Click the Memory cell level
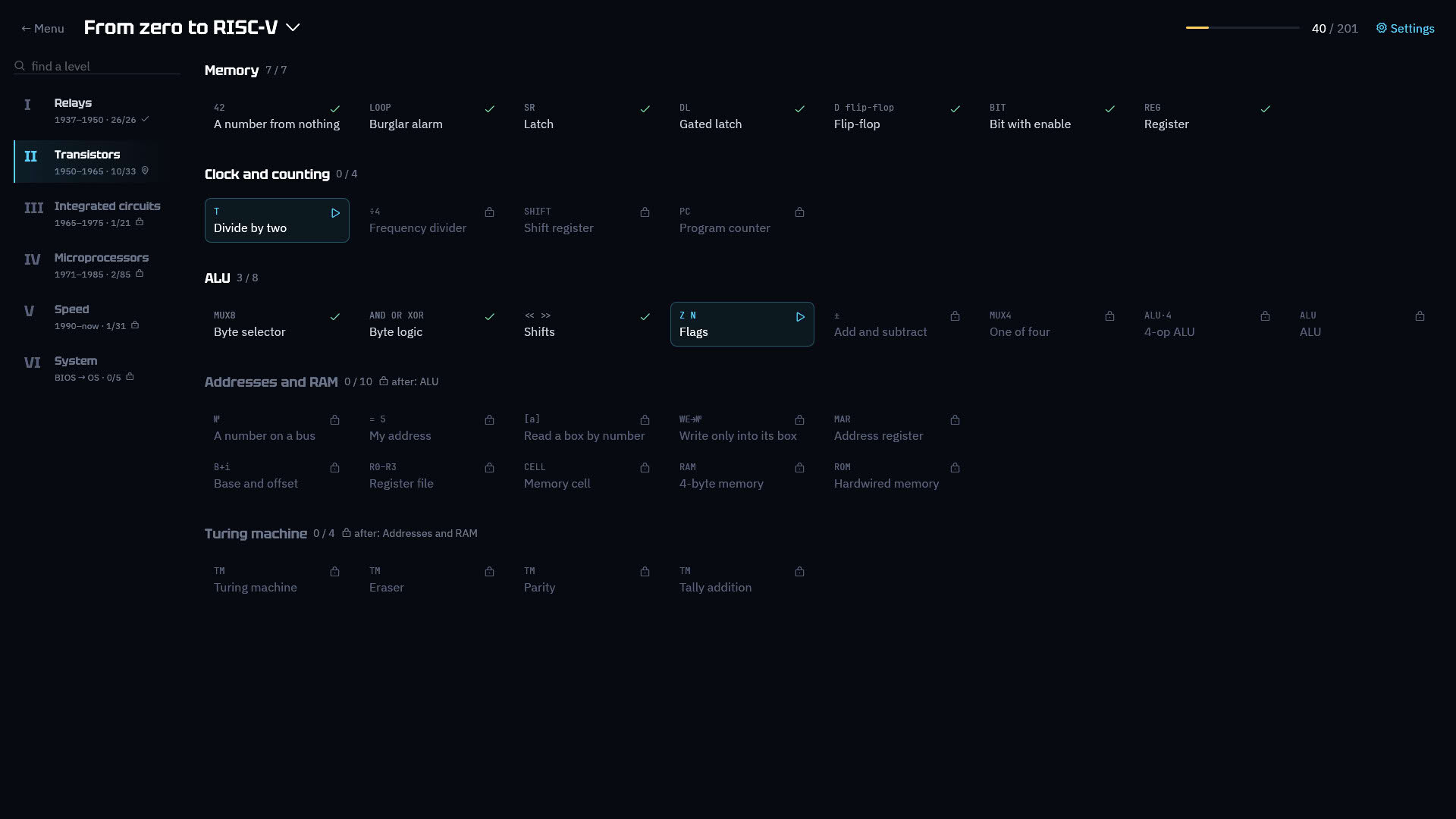This screenshot has width=1456, height=819. click(x=587, y=476)
